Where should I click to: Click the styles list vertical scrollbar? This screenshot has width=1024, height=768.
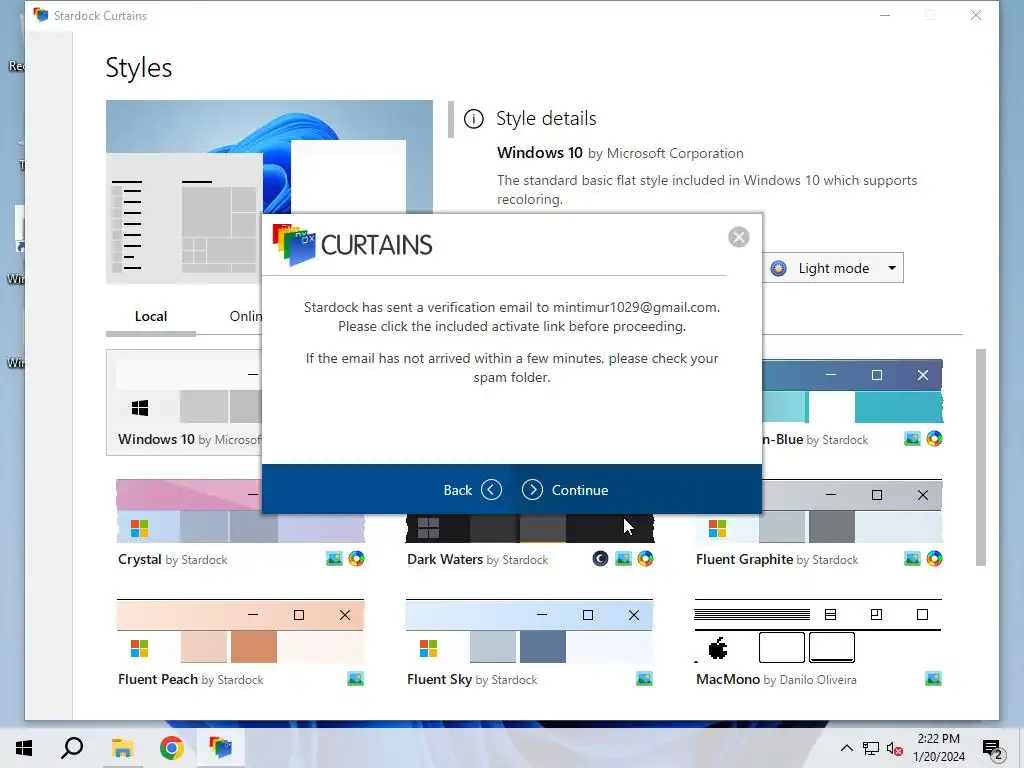point(980,457)
